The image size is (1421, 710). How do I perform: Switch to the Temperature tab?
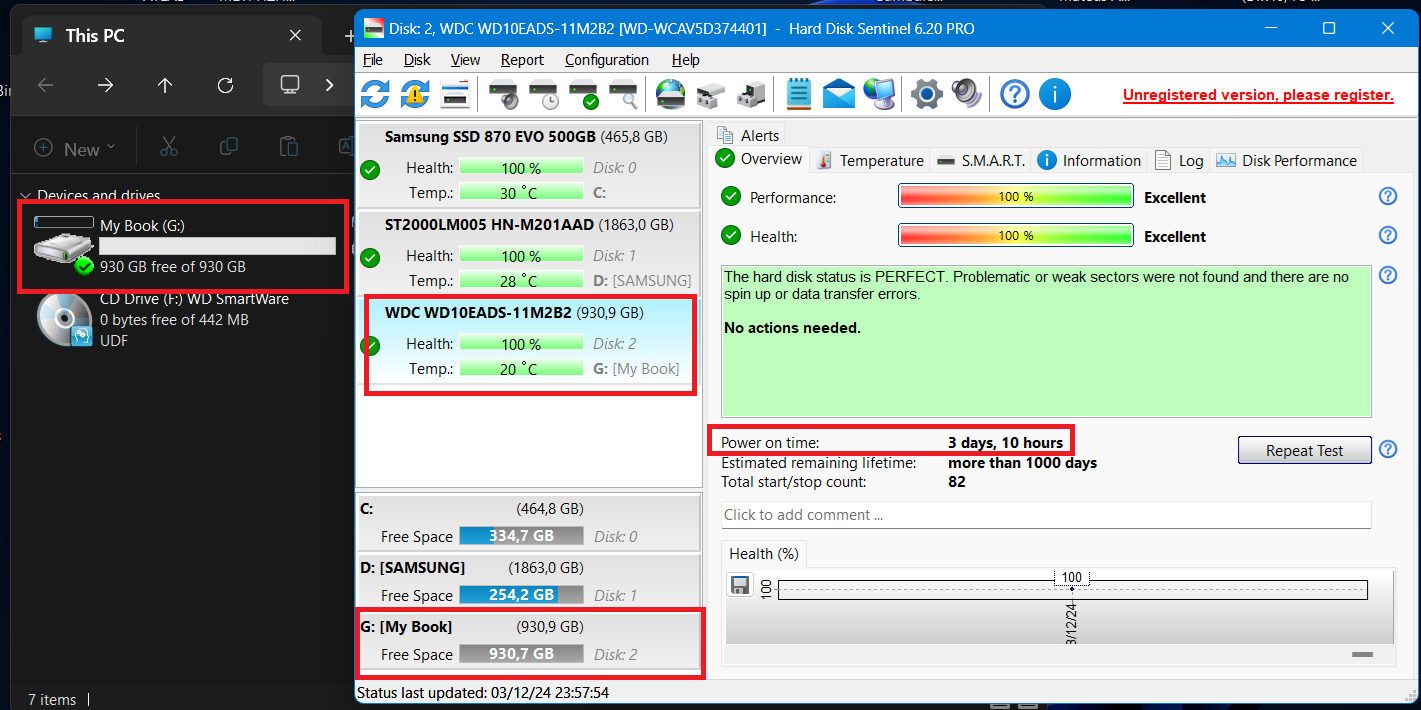tap(869, 160)
